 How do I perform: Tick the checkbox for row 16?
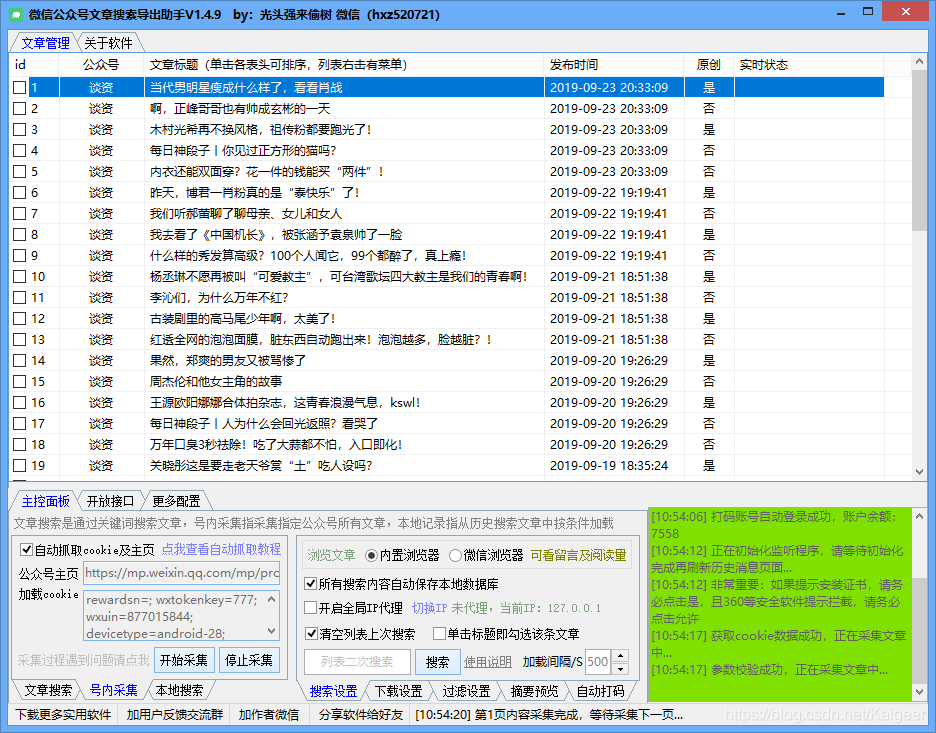coord(19,402)
